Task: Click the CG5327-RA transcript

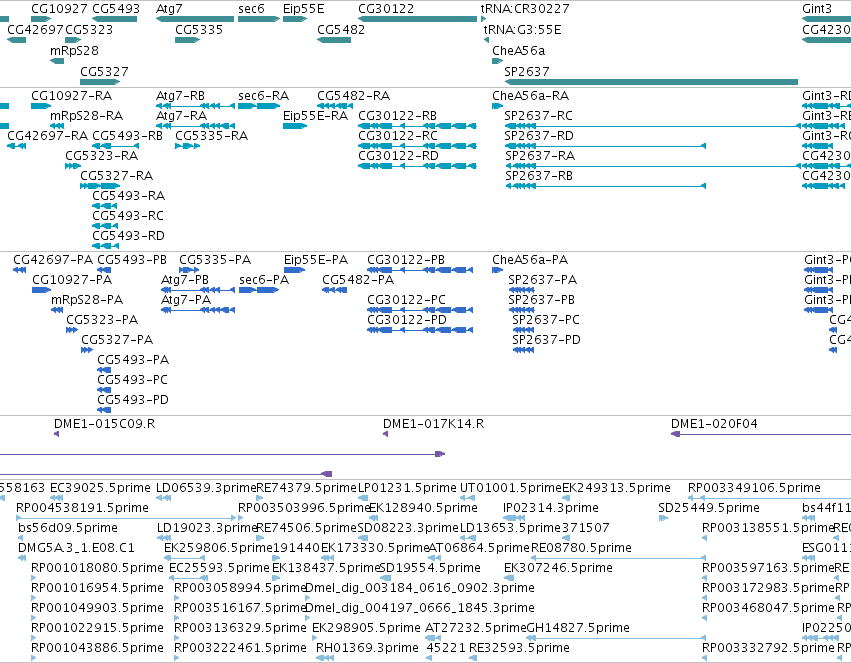Action: pyautogui.click(x=100, y=186)
